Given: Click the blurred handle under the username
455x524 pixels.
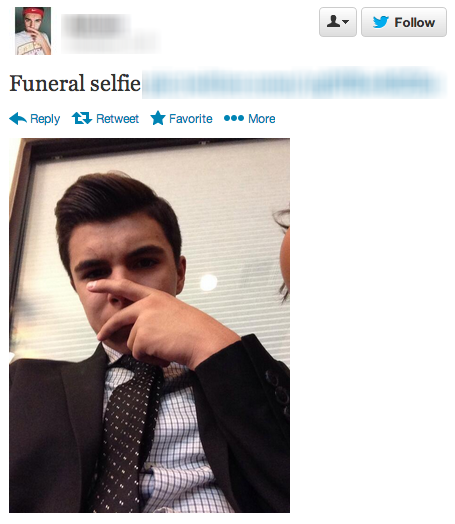Looking at the screenshot, I should 111,42.
